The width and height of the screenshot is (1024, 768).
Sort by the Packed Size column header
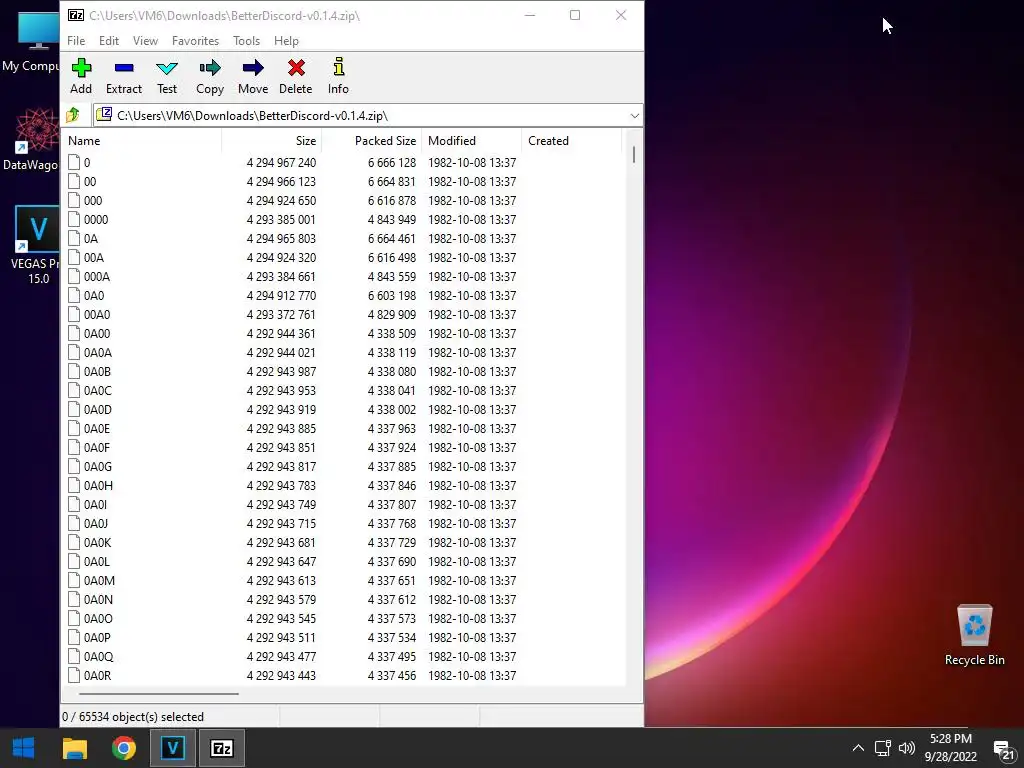tap(372, 140)
